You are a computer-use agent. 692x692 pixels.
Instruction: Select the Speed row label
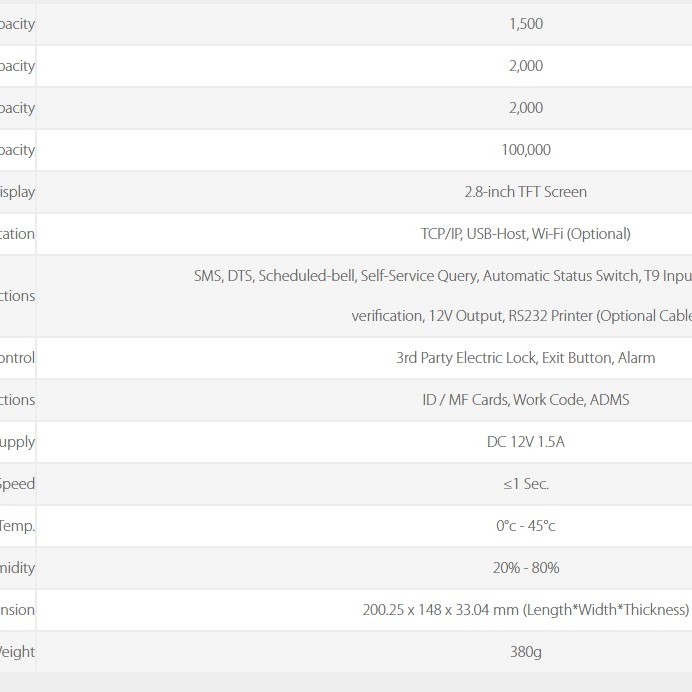click(x=17, y=484)
